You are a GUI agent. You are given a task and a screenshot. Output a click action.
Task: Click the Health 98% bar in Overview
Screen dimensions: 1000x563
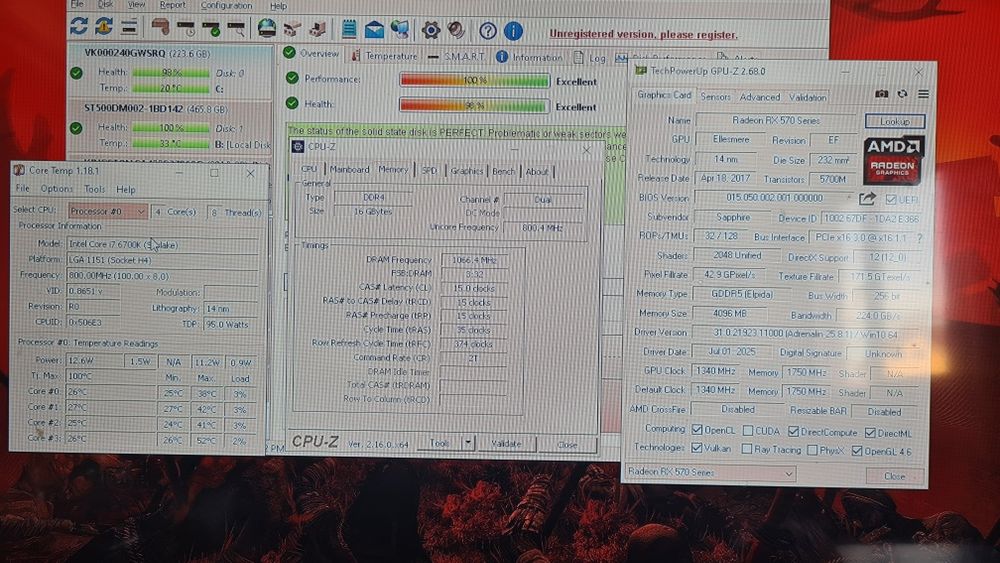[474, 106]
